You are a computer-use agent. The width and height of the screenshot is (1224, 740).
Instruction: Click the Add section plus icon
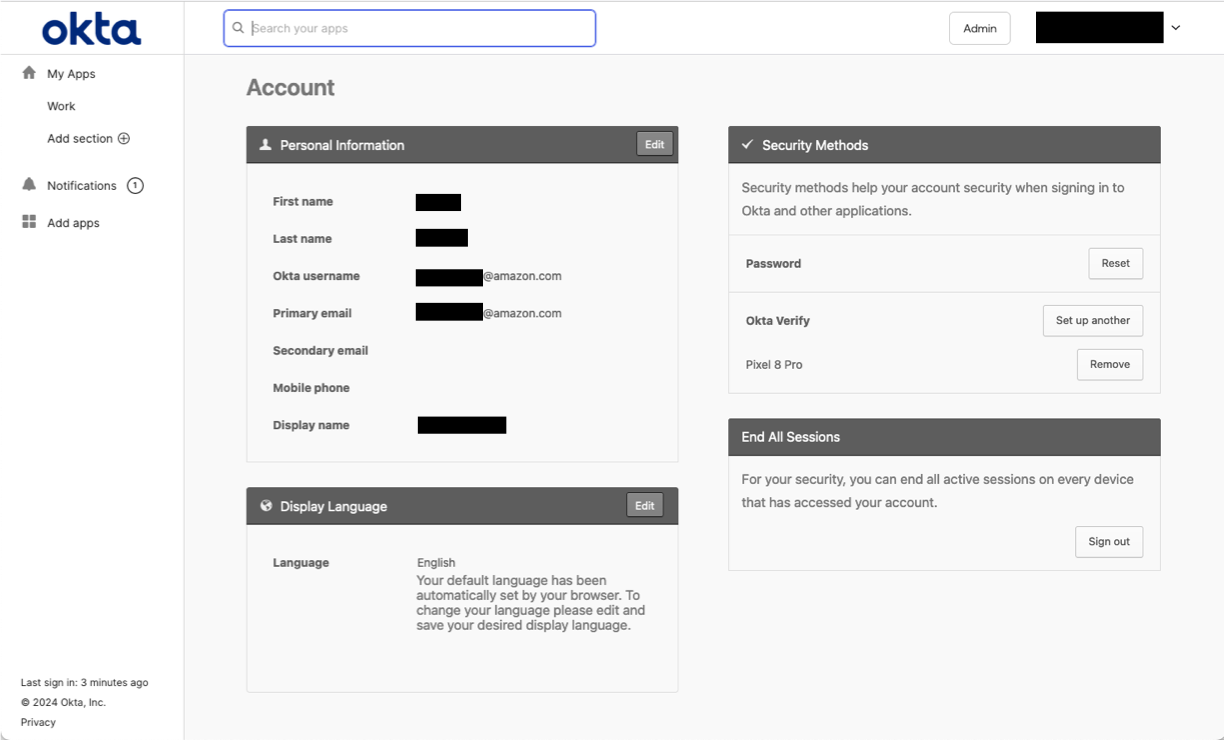(x=122, y=138)
